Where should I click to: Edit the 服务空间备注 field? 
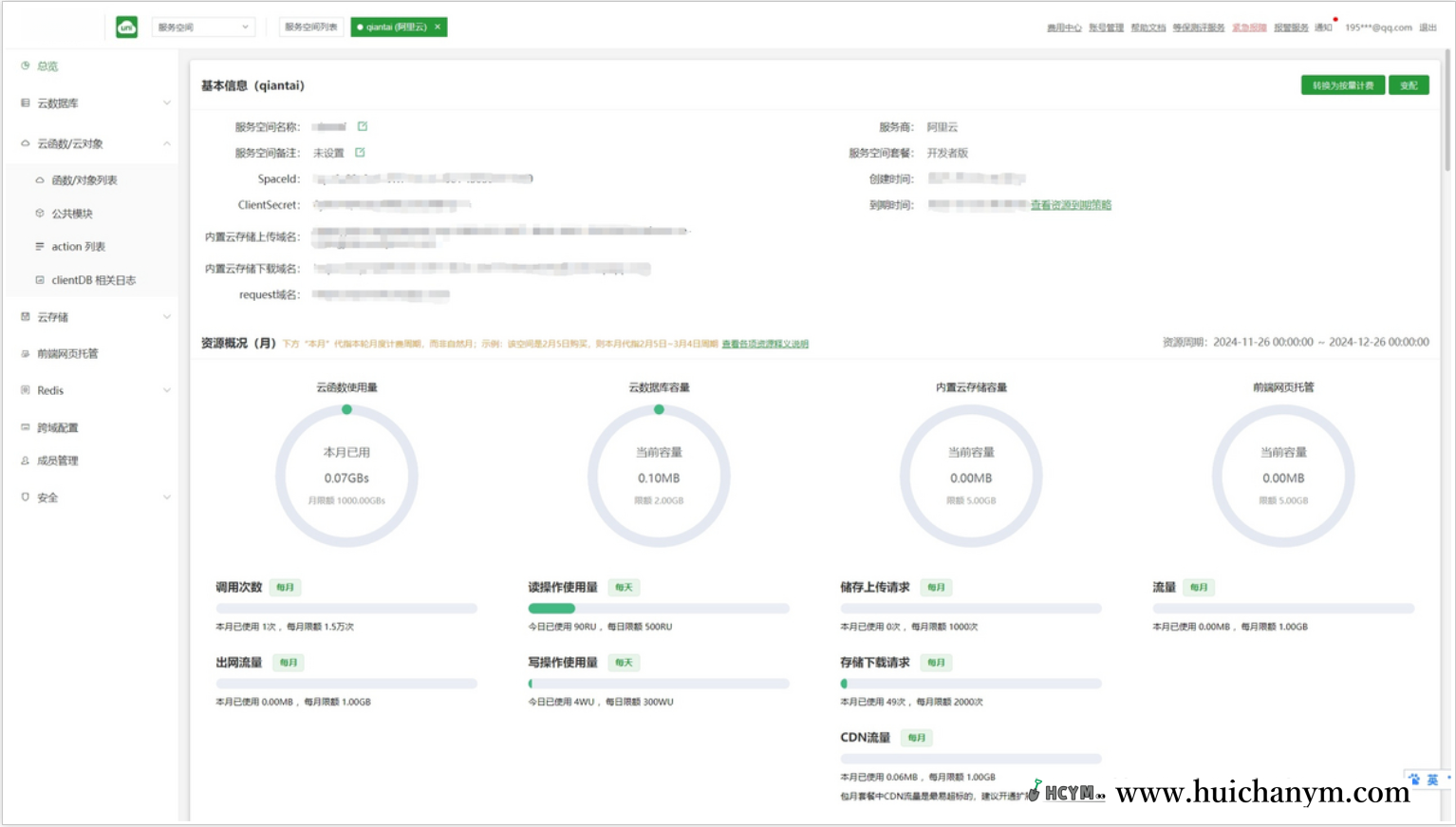[361, 152]
